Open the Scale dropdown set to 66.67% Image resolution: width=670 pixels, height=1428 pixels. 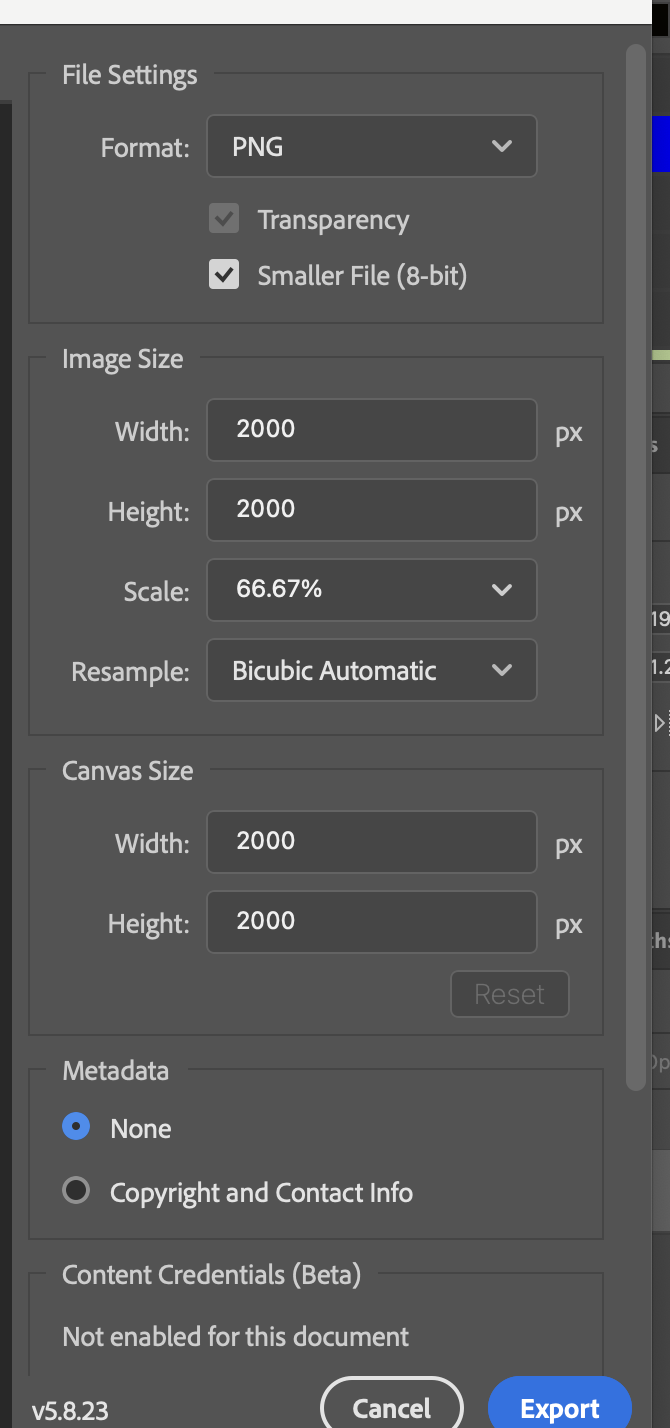click(x=371, y=590)
